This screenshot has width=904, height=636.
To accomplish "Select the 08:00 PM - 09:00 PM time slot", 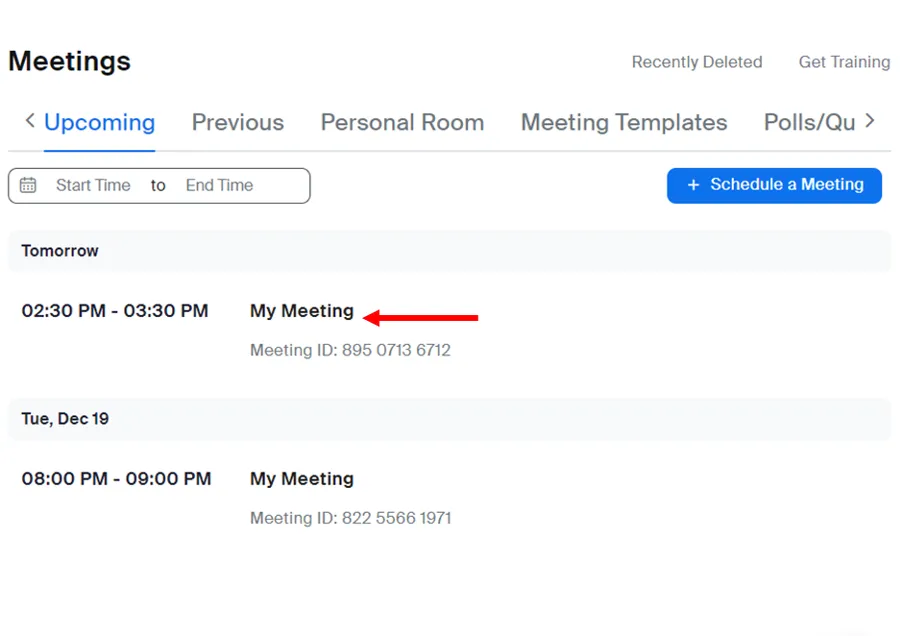I will 116,479.
